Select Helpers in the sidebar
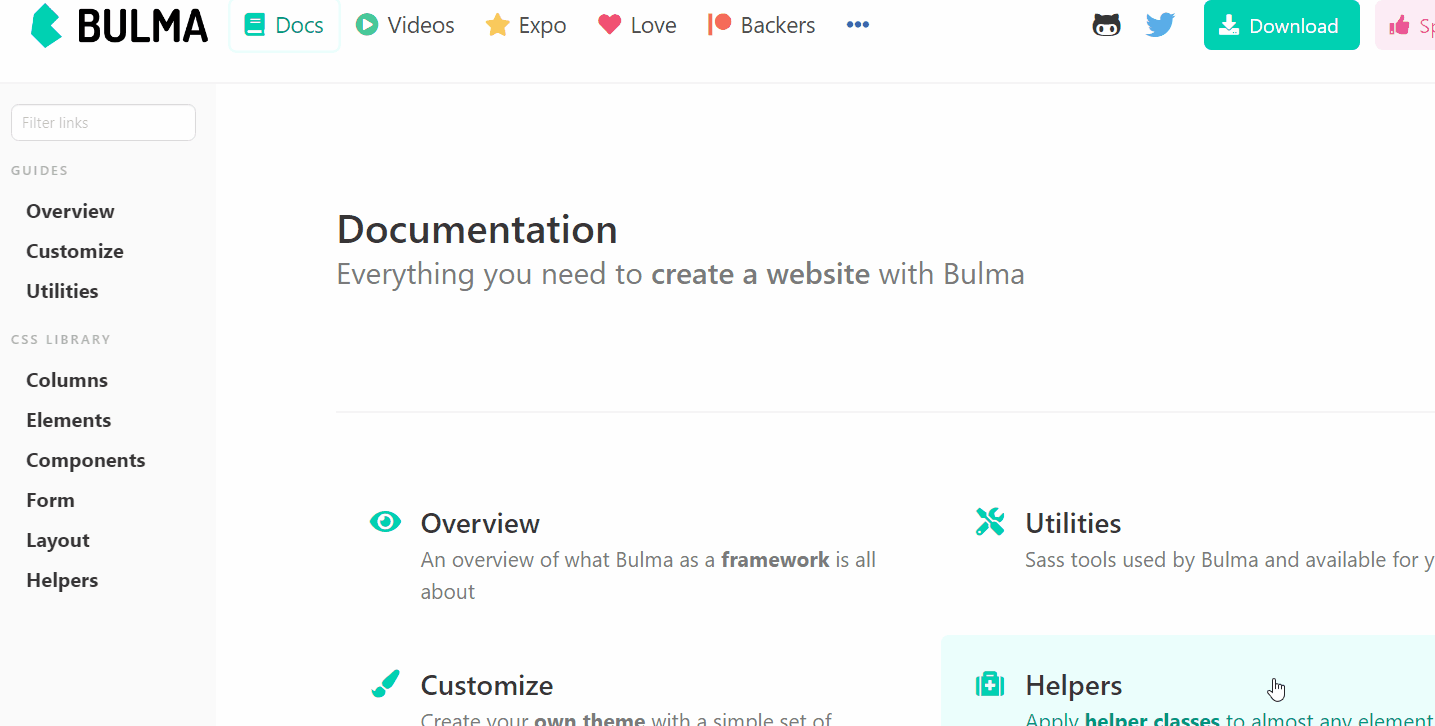 [62, 580]
